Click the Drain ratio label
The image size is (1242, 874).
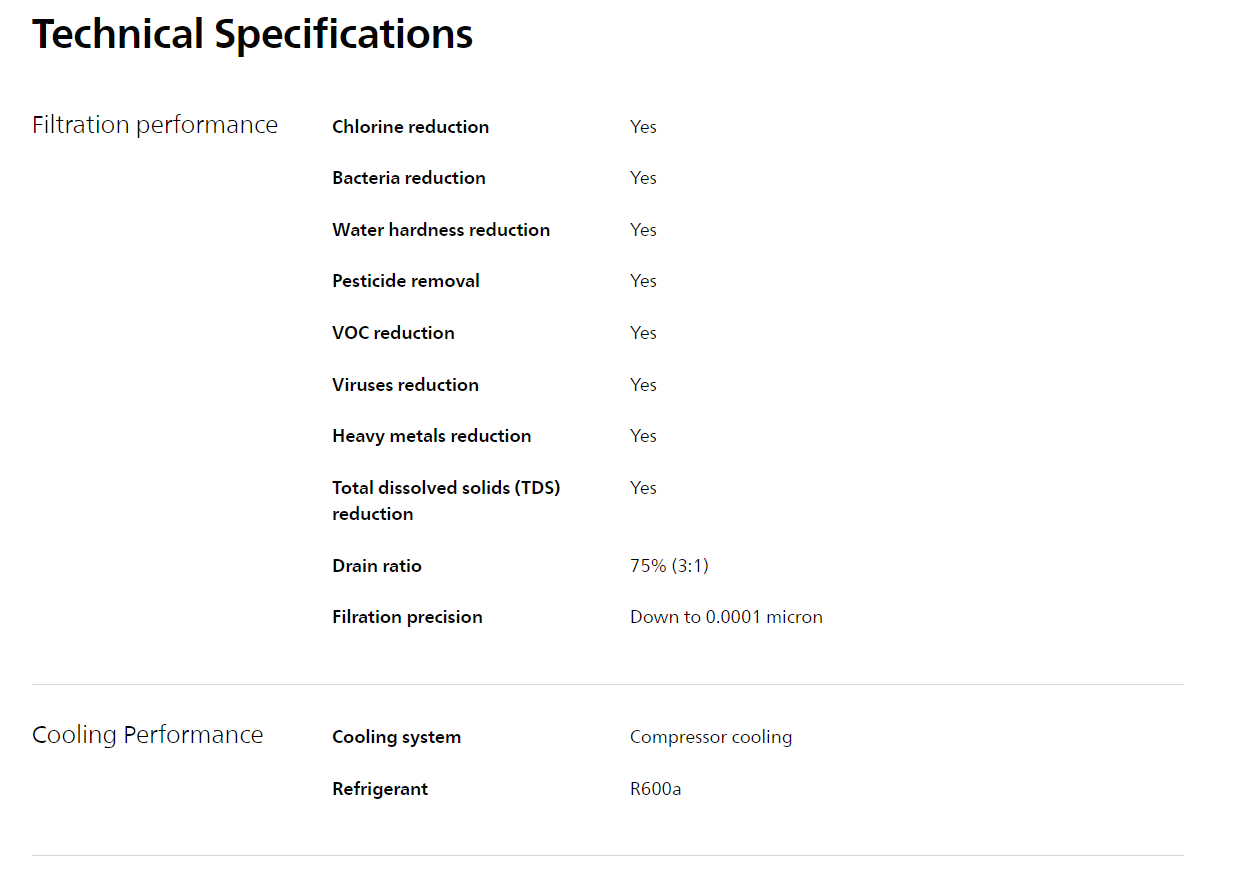point(377,566)
